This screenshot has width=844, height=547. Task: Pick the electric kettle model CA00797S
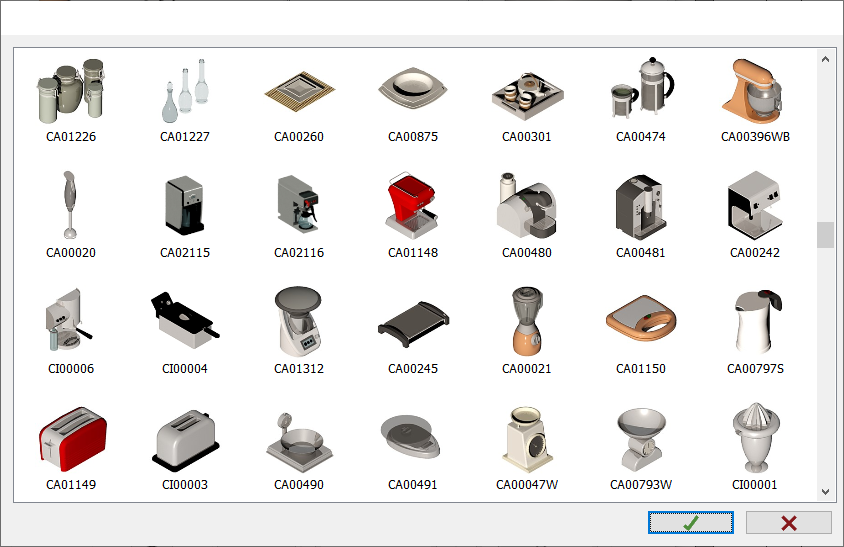pyautogui.click(x=758, y=321)
